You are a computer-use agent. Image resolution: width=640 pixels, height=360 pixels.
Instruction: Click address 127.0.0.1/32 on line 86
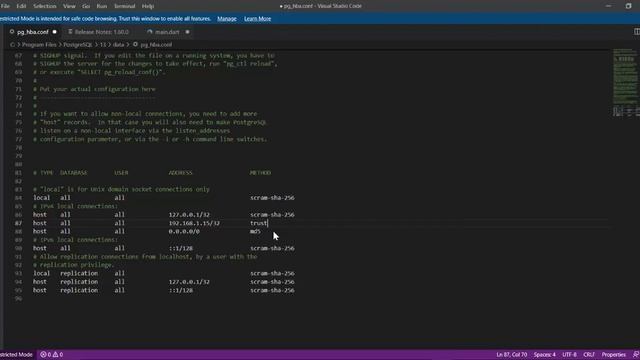click(189, 214)
